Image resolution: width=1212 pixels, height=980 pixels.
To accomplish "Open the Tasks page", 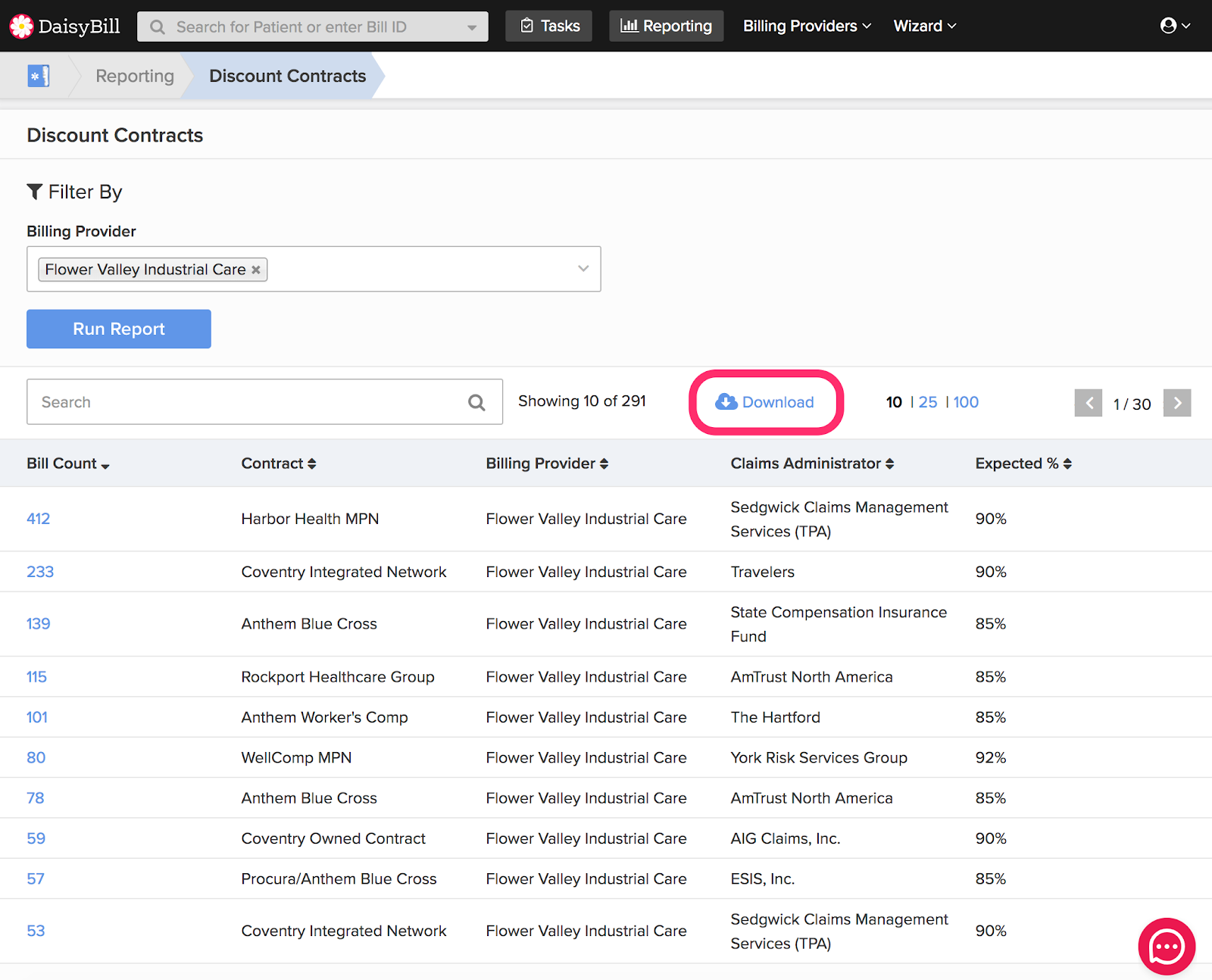I will click(549, 26).
